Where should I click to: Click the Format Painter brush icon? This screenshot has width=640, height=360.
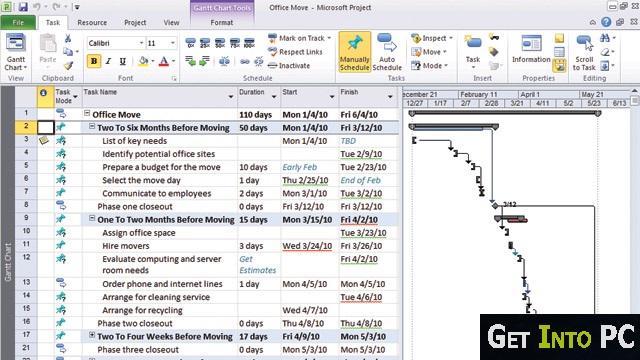[68, 65]
